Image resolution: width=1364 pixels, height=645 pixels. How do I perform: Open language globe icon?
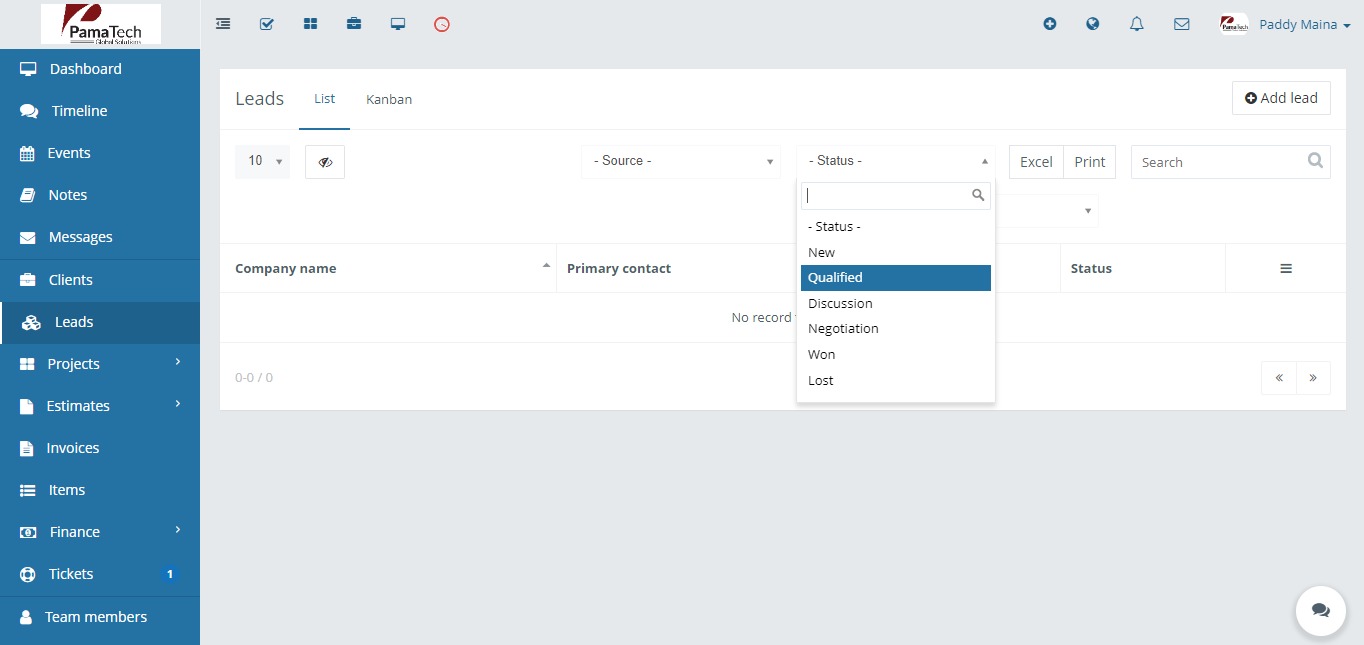1093,24
